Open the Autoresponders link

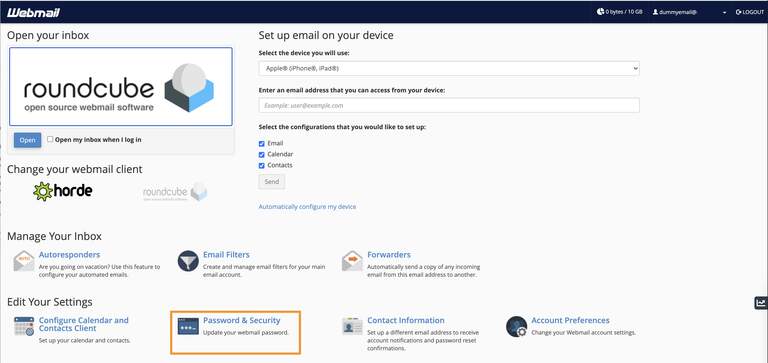tap(70, 255)
